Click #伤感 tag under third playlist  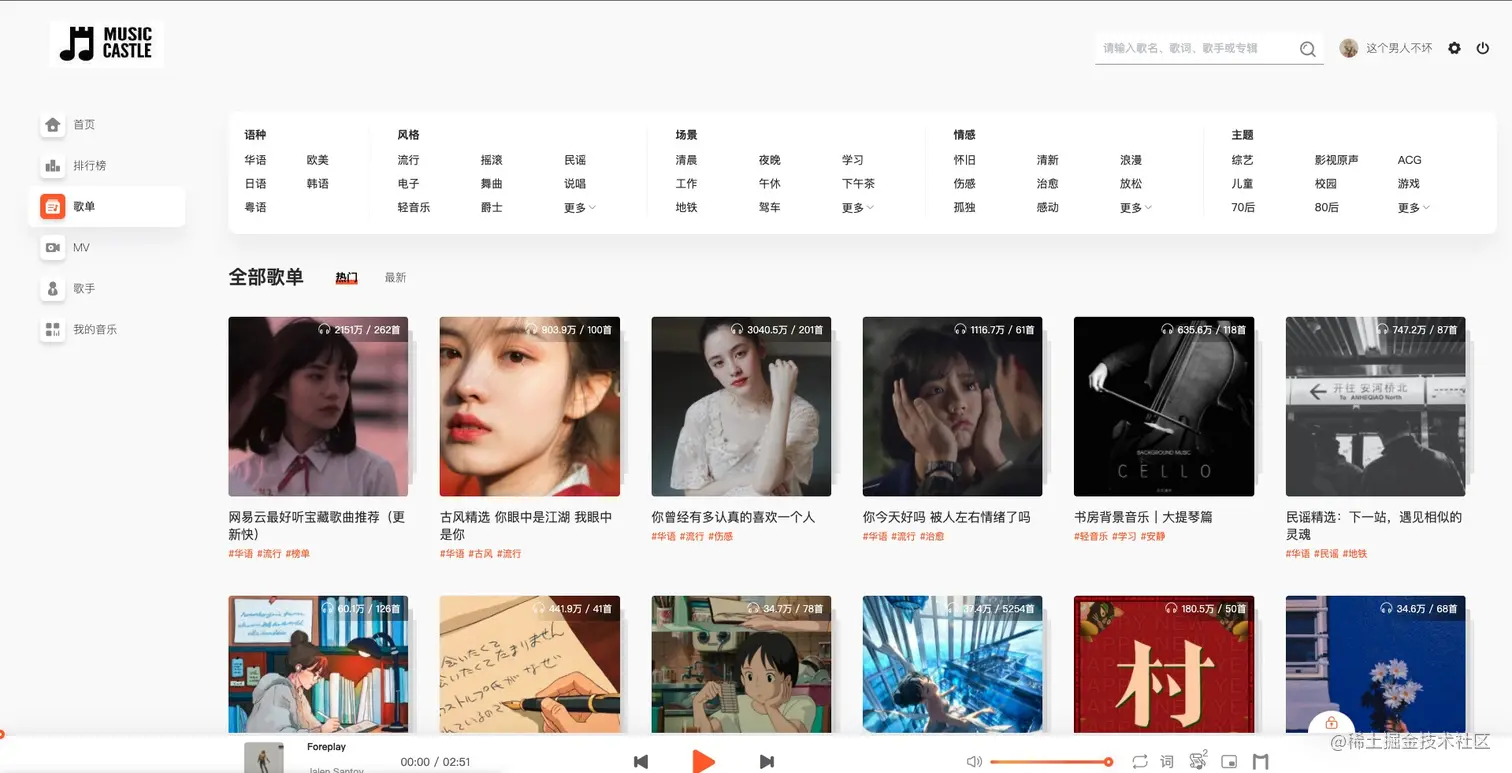click(721, 537)
